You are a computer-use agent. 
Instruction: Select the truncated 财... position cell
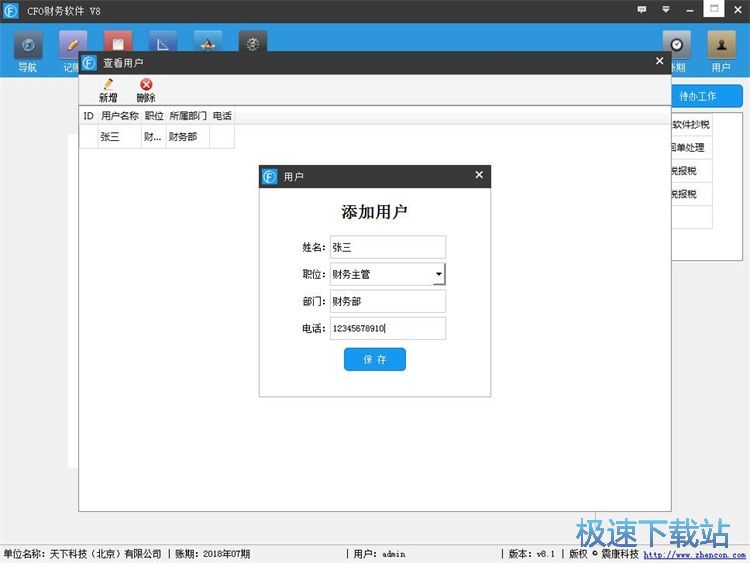click(154, 137)
